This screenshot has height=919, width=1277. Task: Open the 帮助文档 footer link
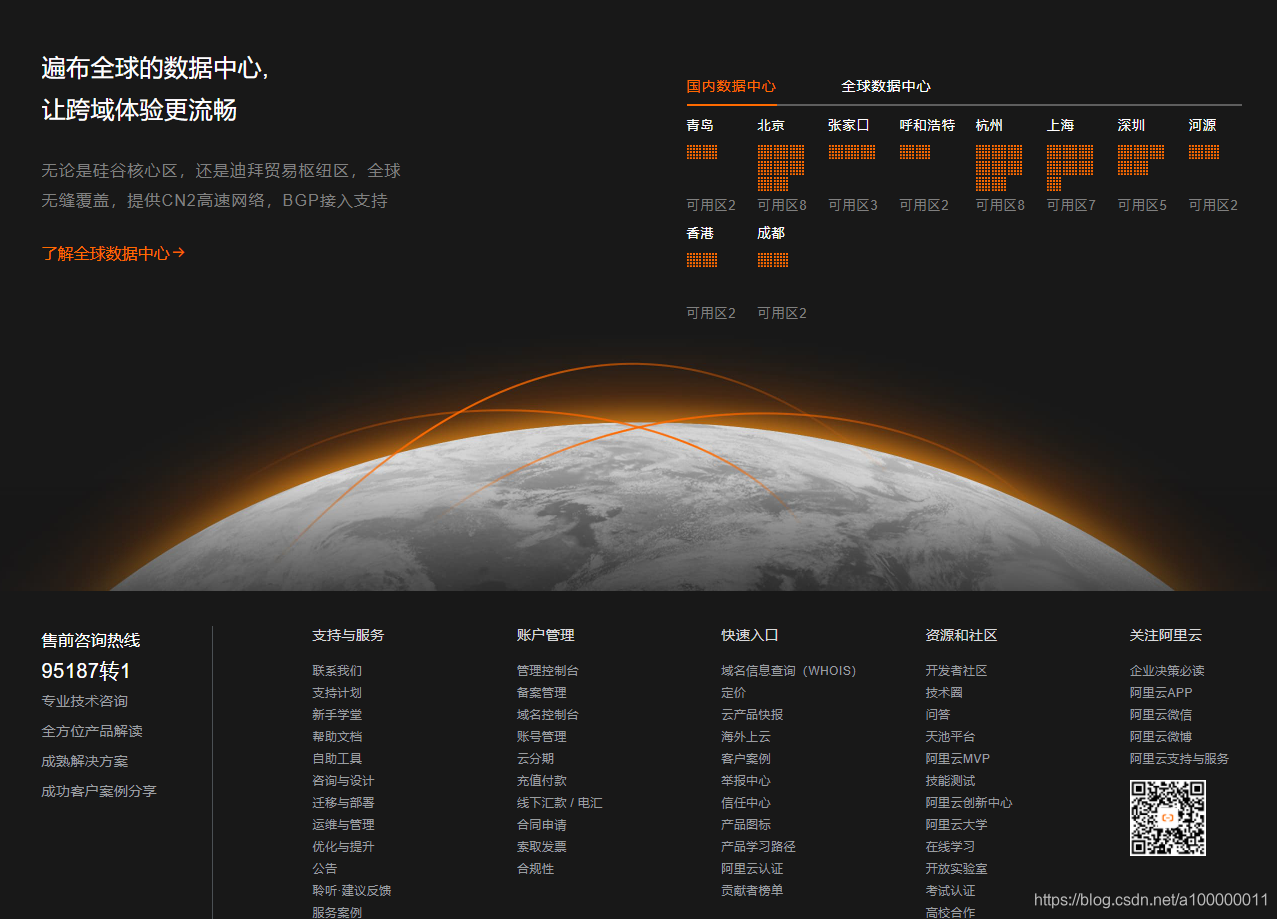(x=337, y=737)
